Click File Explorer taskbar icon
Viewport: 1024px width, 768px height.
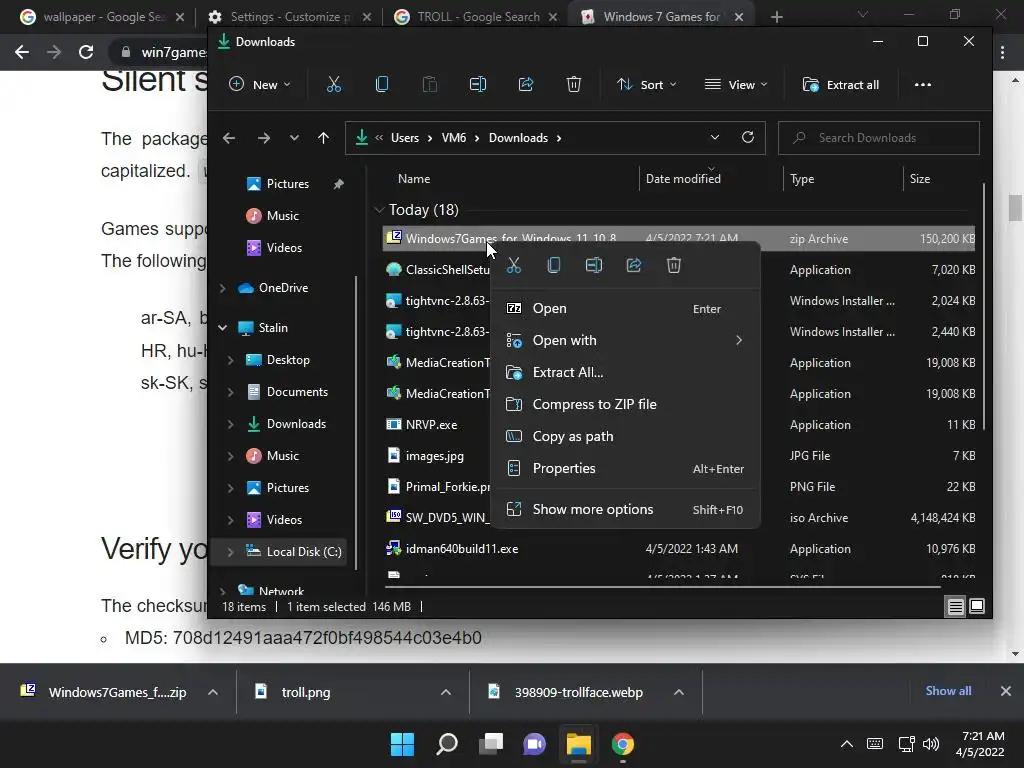(579, 744)
